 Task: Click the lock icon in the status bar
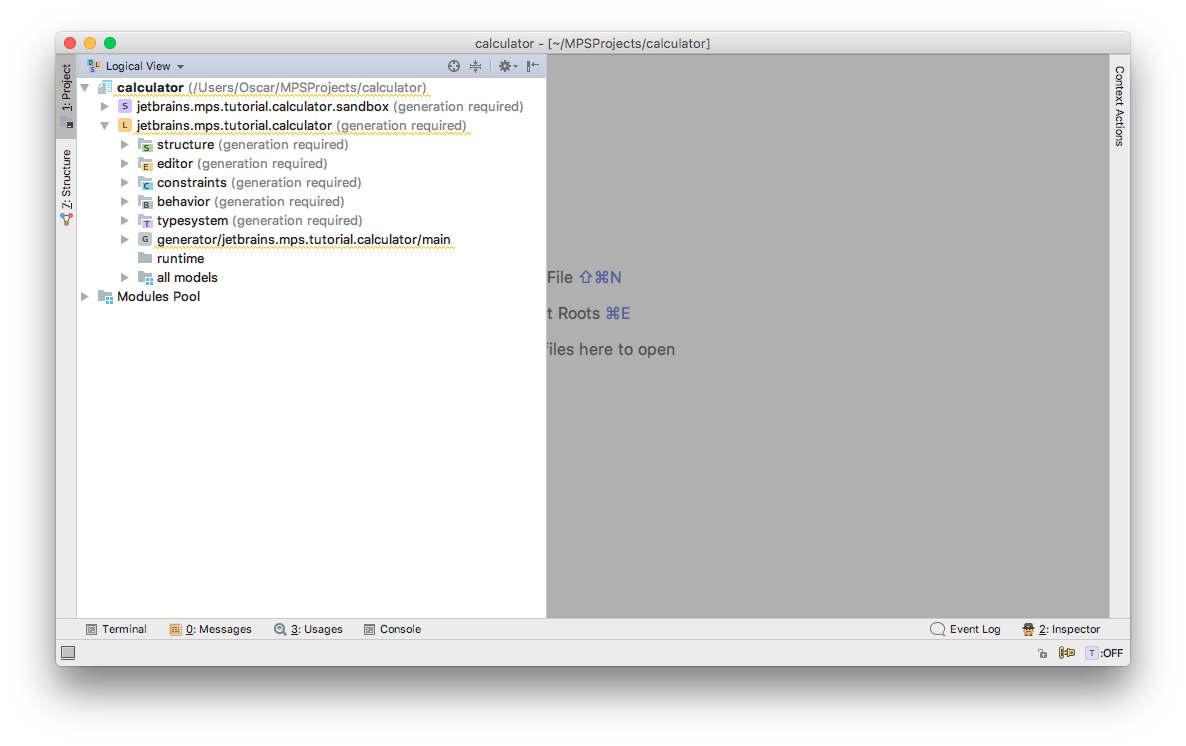pos(1043,653)
